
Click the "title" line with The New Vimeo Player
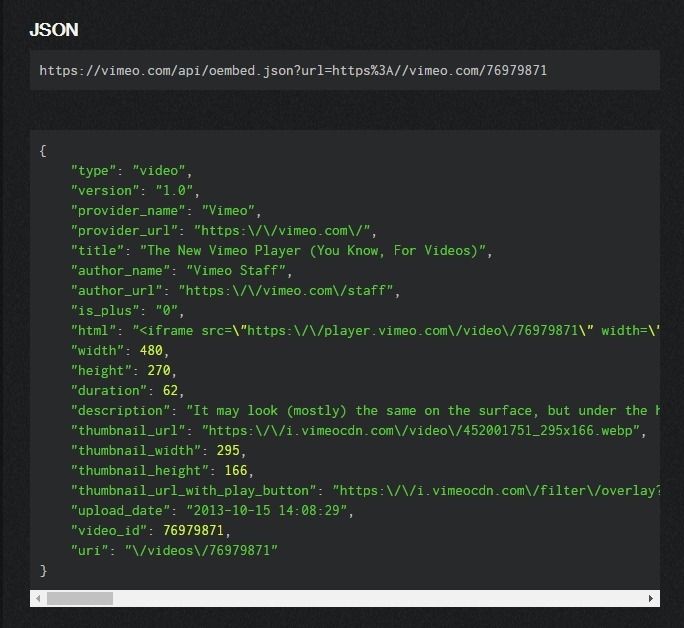coord(282,251)
